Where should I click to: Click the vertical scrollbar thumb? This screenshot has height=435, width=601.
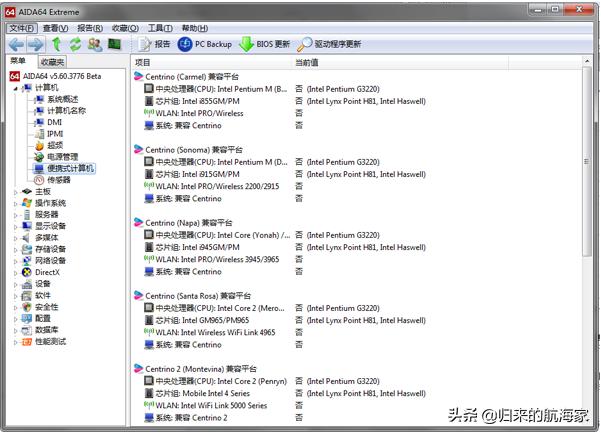586,161
